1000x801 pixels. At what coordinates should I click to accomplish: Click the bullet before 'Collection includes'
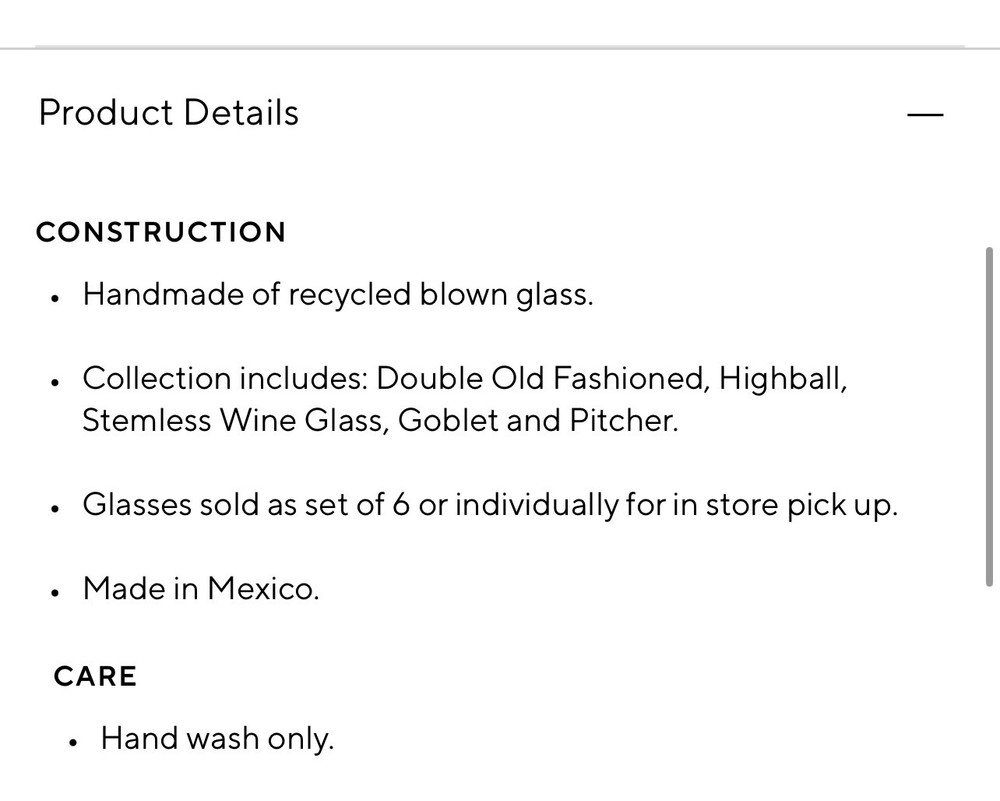tap(56, 381)
